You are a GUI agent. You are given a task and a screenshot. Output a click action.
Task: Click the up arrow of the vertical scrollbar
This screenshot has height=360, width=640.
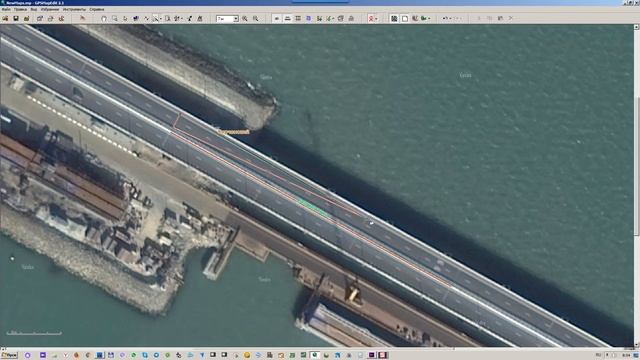(x=636, y=27)
